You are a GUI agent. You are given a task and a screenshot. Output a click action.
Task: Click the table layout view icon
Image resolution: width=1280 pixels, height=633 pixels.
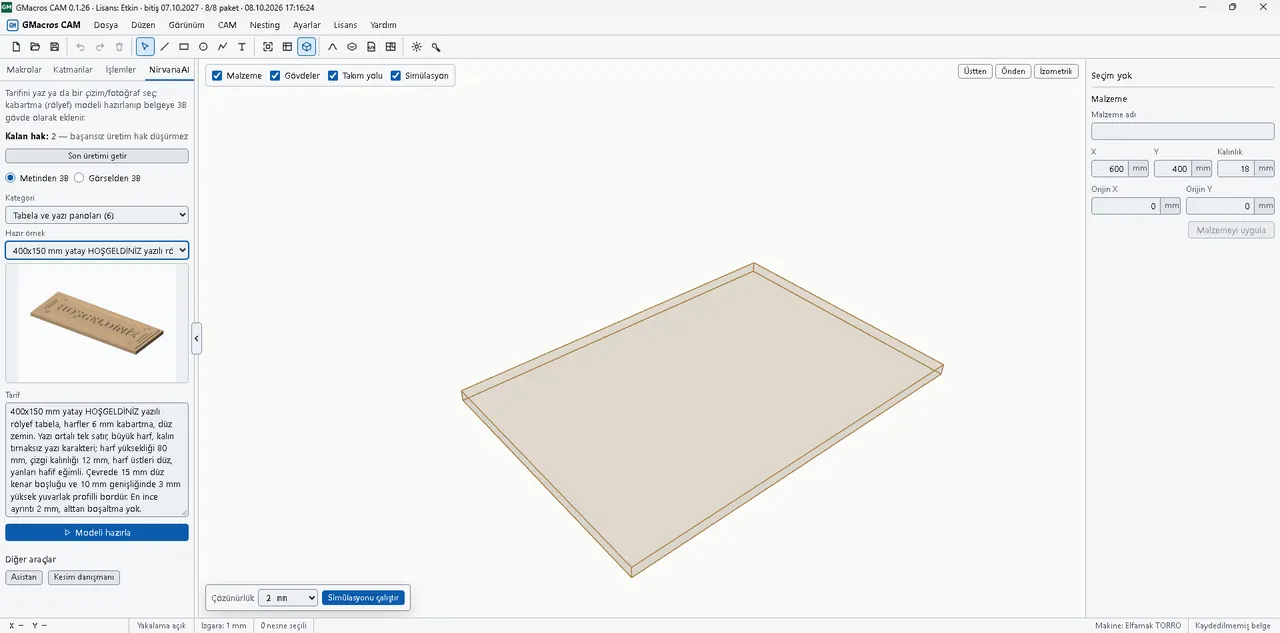tap(287, 47)
